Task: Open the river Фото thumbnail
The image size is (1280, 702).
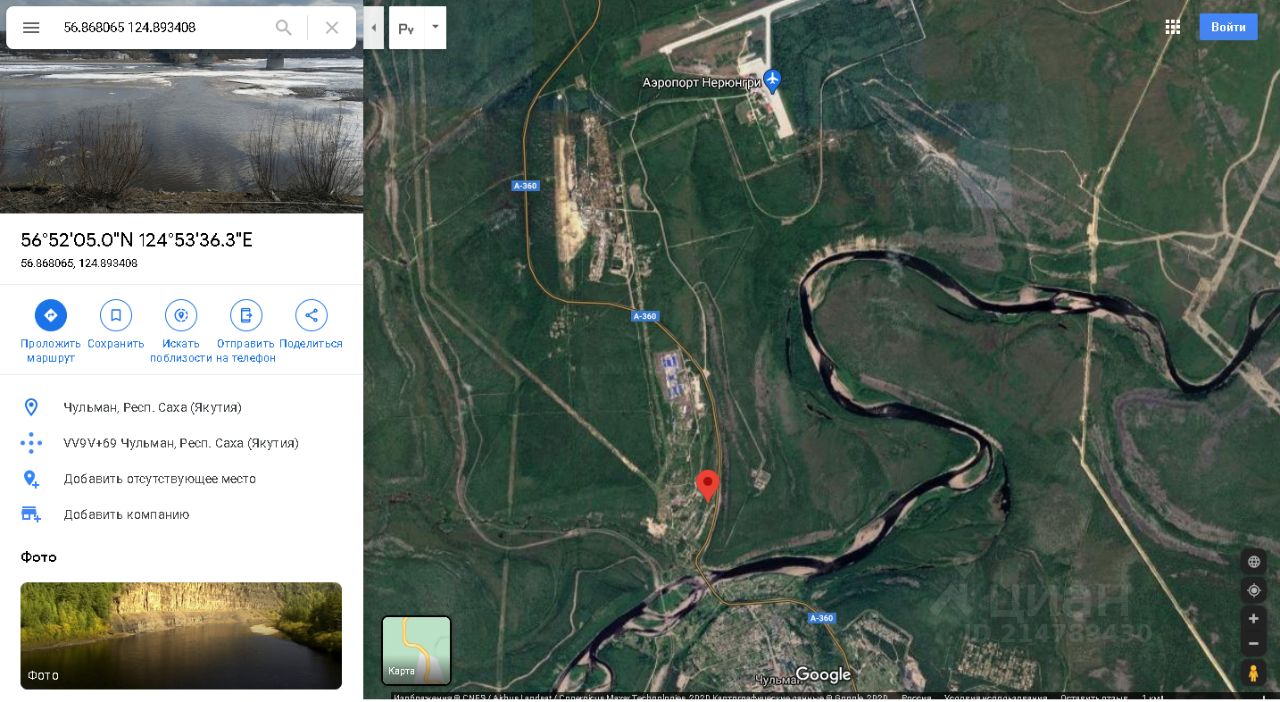Action: [181, 636]
